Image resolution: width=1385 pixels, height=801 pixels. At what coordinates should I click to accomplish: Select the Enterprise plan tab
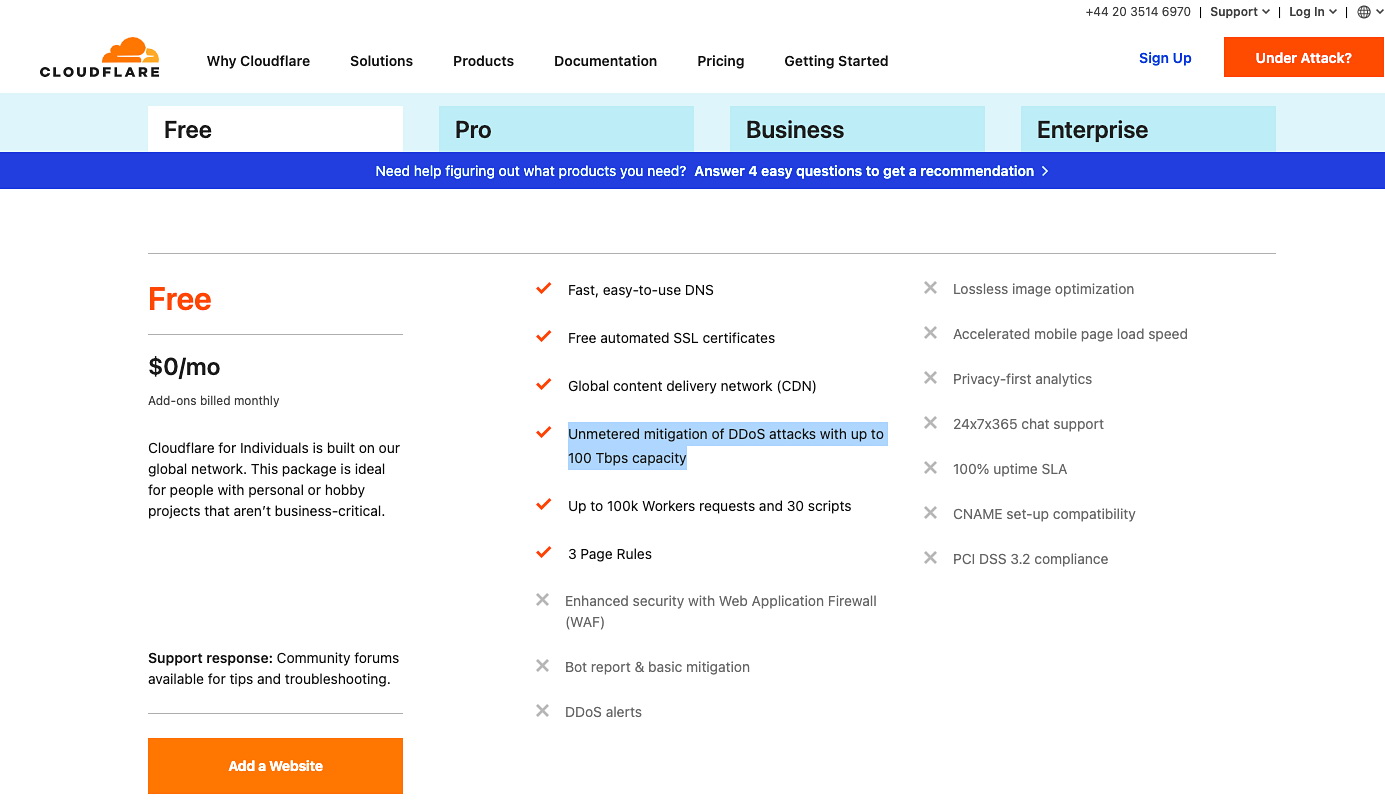(1148, 129)
